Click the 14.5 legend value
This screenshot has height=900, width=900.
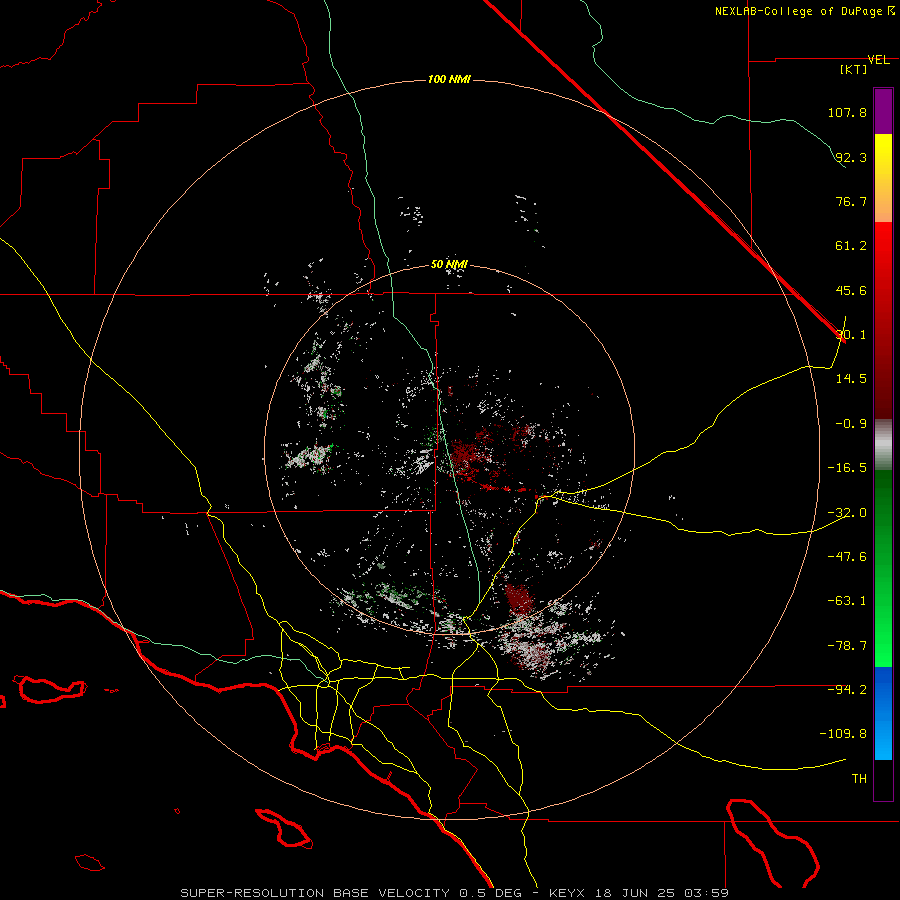[851, 379]
